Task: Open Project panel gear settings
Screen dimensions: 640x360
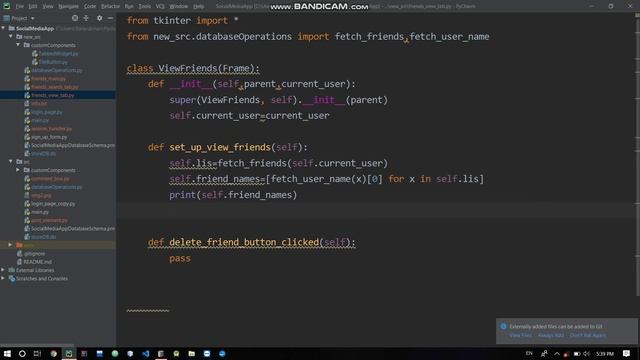Action: [x=100, y=18]
